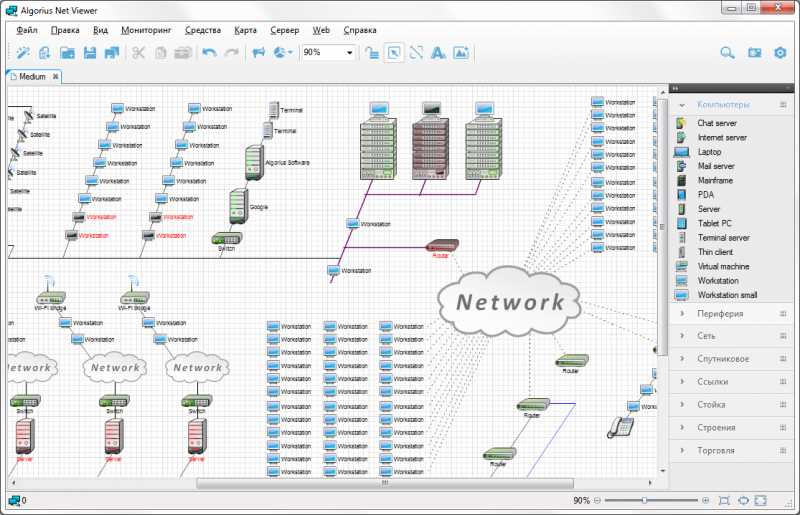Open the Справка menu
The width and height of the screenshot is (800, 515).
[360, 30]
